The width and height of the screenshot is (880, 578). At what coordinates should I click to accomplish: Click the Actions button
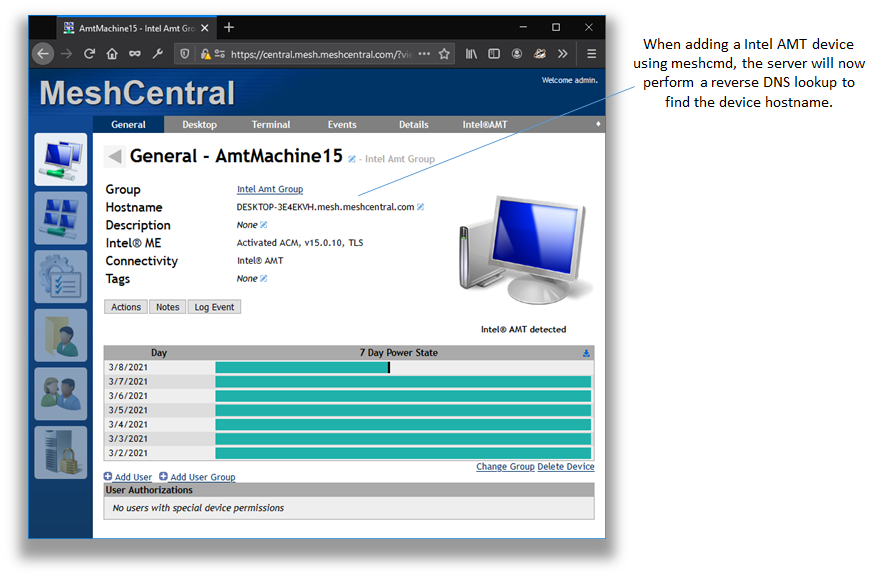pos(126,307)
